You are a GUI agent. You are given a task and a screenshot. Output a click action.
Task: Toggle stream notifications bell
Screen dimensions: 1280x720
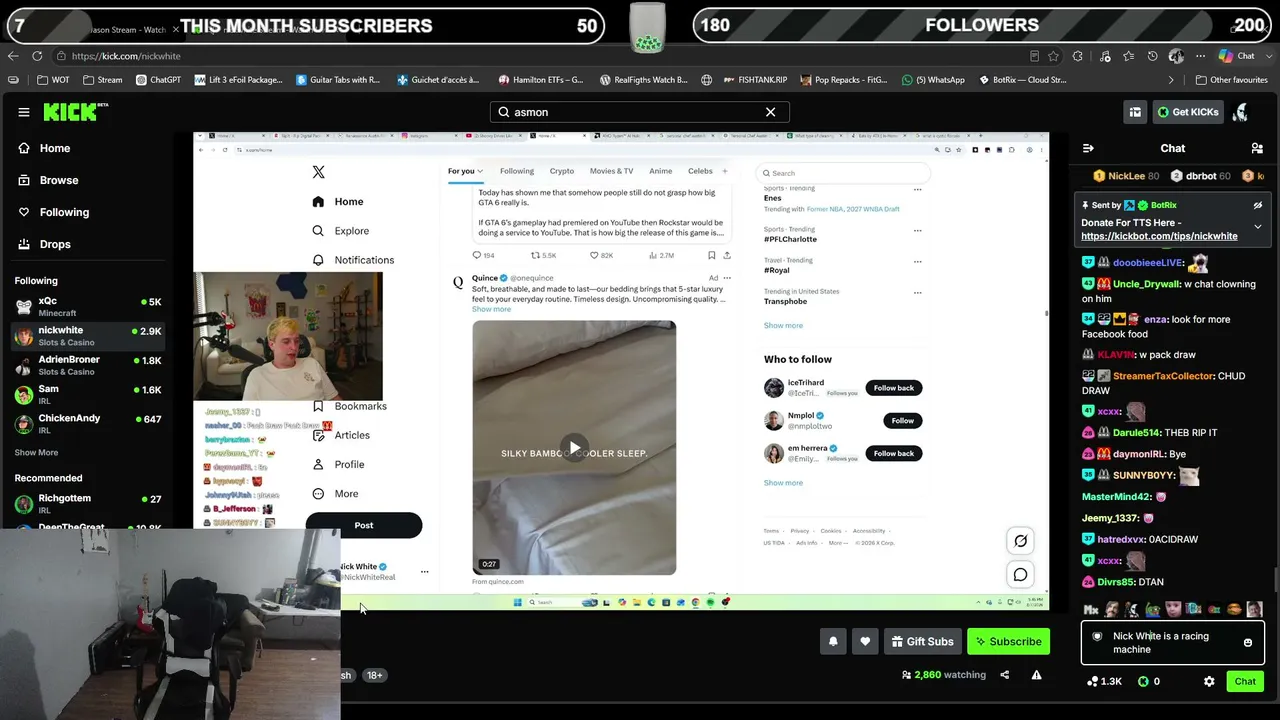pos(833,641)
